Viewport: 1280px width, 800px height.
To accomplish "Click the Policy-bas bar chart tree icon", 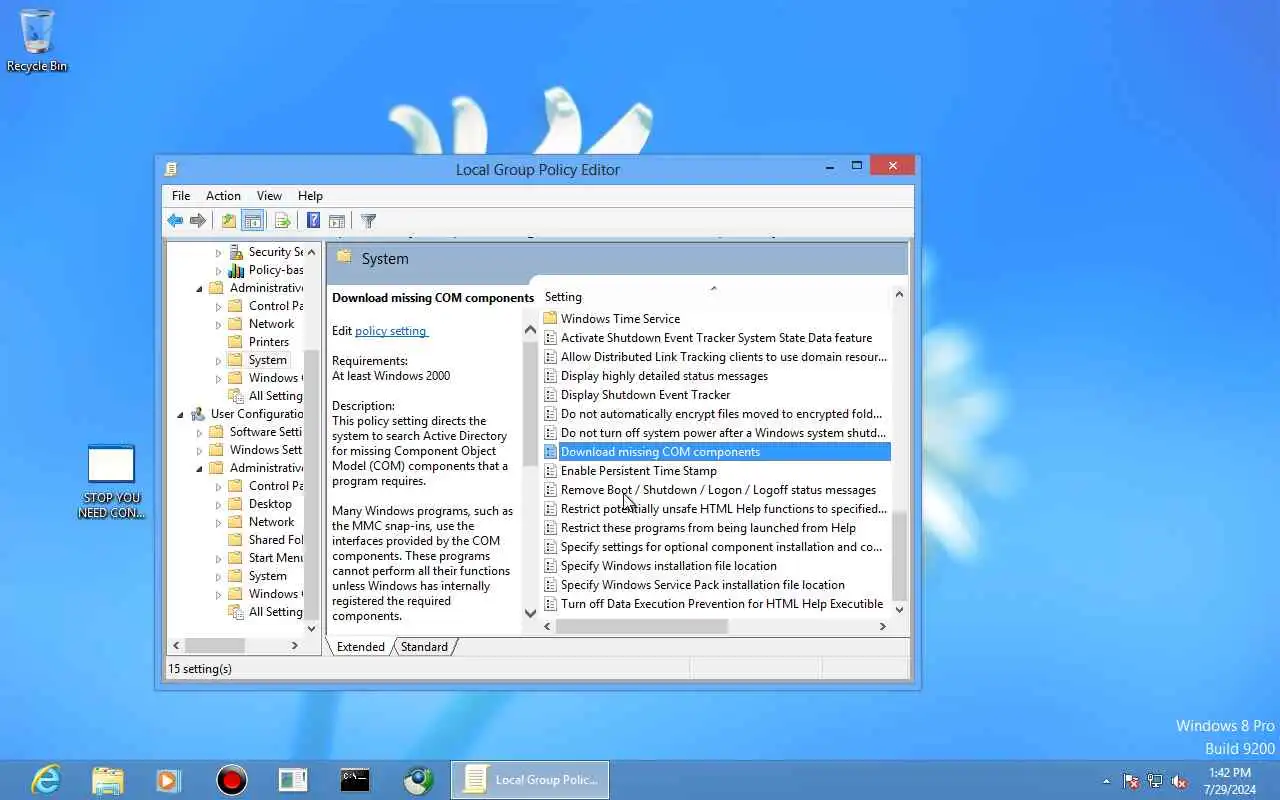I will point(236,270).
